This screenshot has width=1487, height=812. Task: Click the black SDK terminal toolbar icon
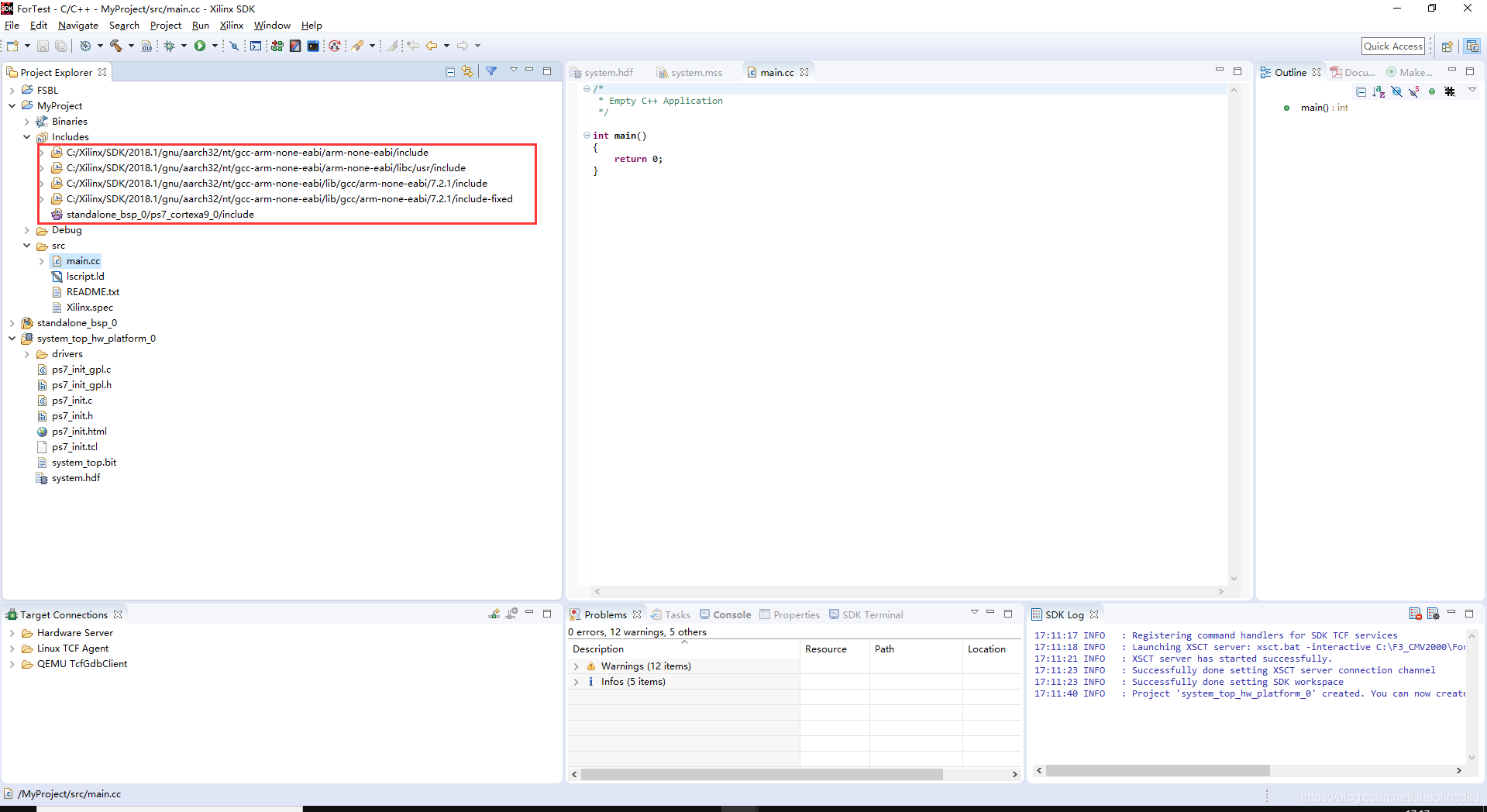(313, 46)
